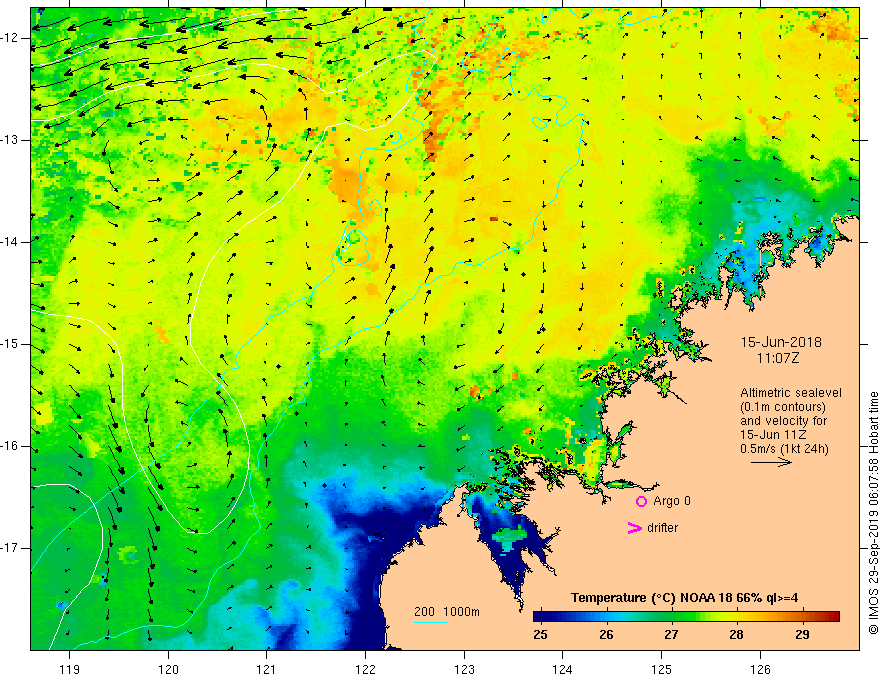Click the time label 11:07Z
Viewport: 880px width, 680px height.
pyautogui.click(x=777, y=358)
